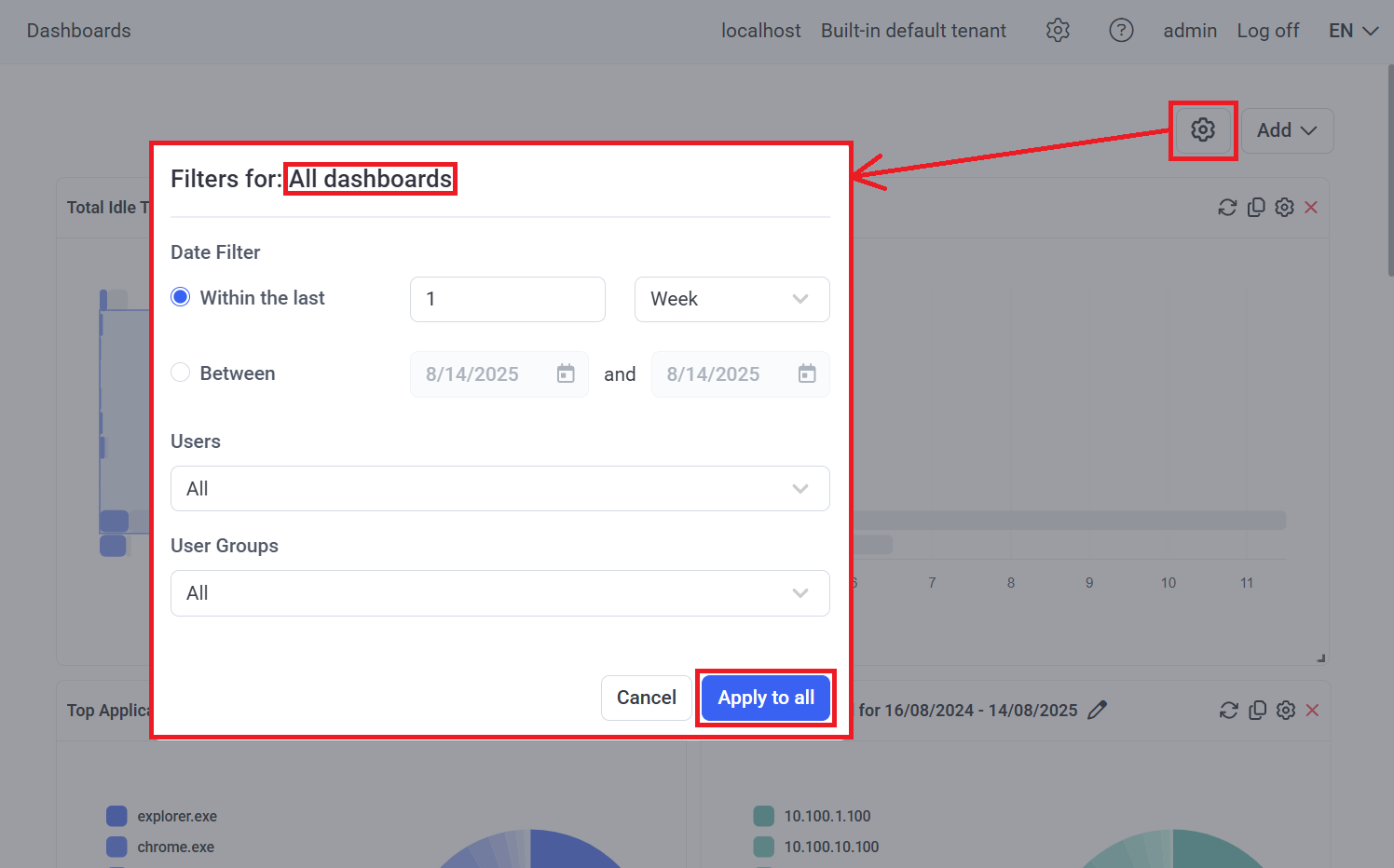
Task: Open the help question mark icon
Action: 1121,31
